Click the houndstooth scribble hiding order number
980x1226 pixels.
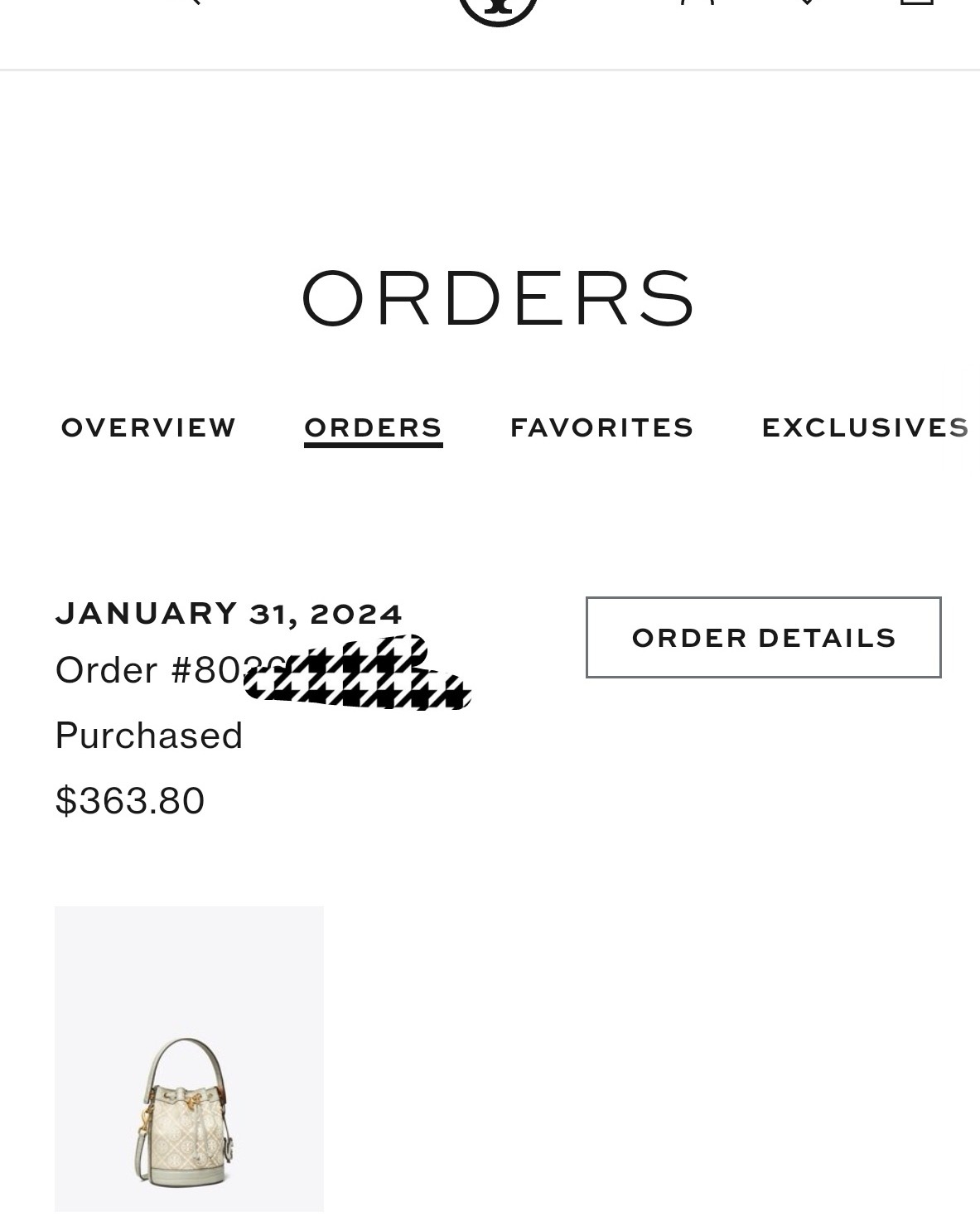pyautogui.click(x=360, y=675)
